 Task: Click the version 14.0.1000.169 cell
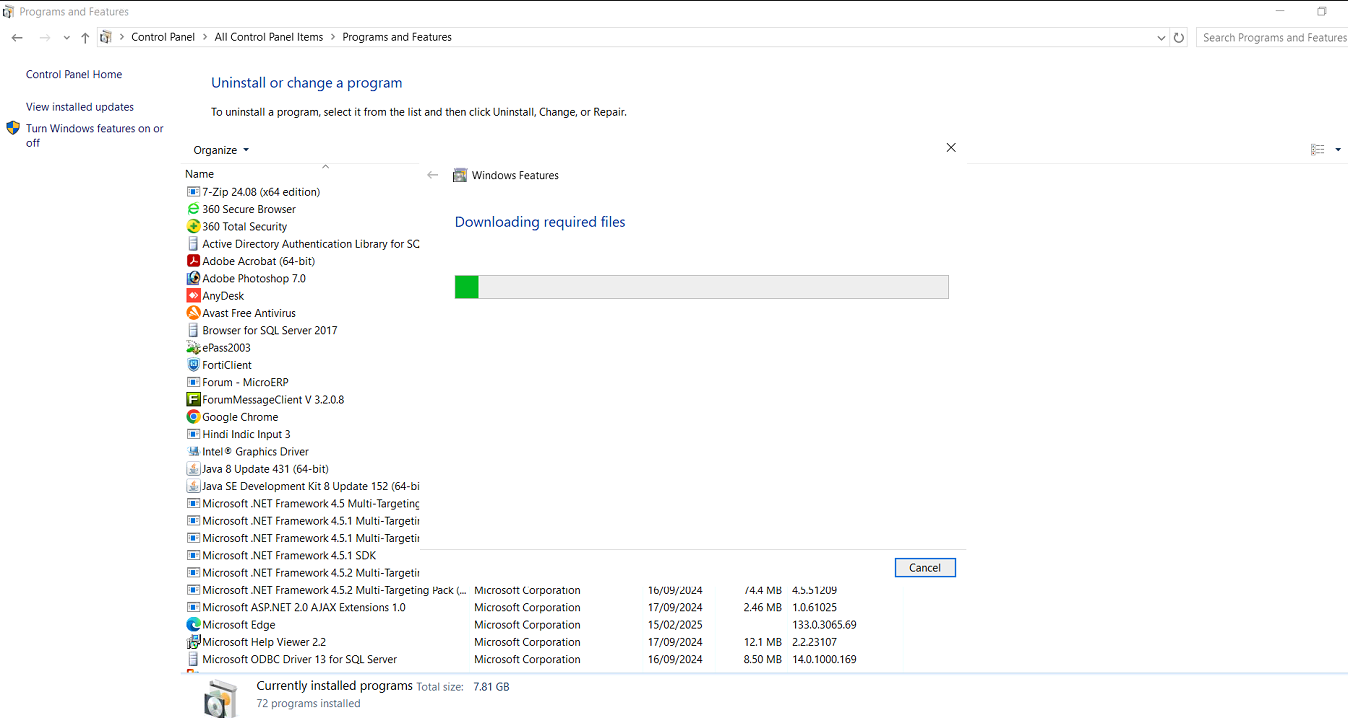pos(824,660)
